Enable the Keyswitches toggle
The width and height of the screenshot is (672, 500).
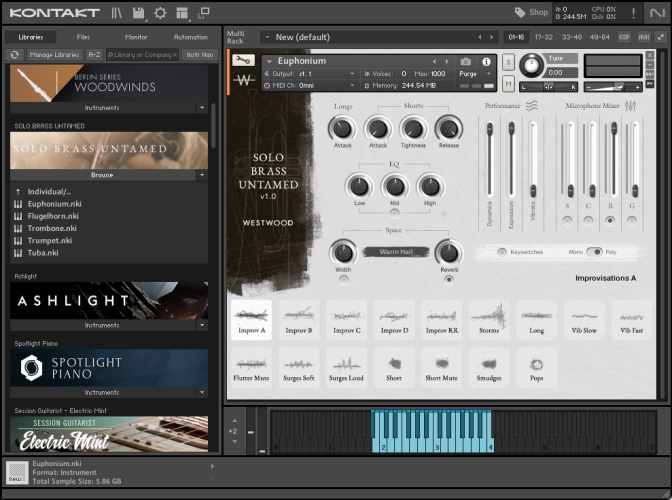pyautogui.click(x=502, y=252)
